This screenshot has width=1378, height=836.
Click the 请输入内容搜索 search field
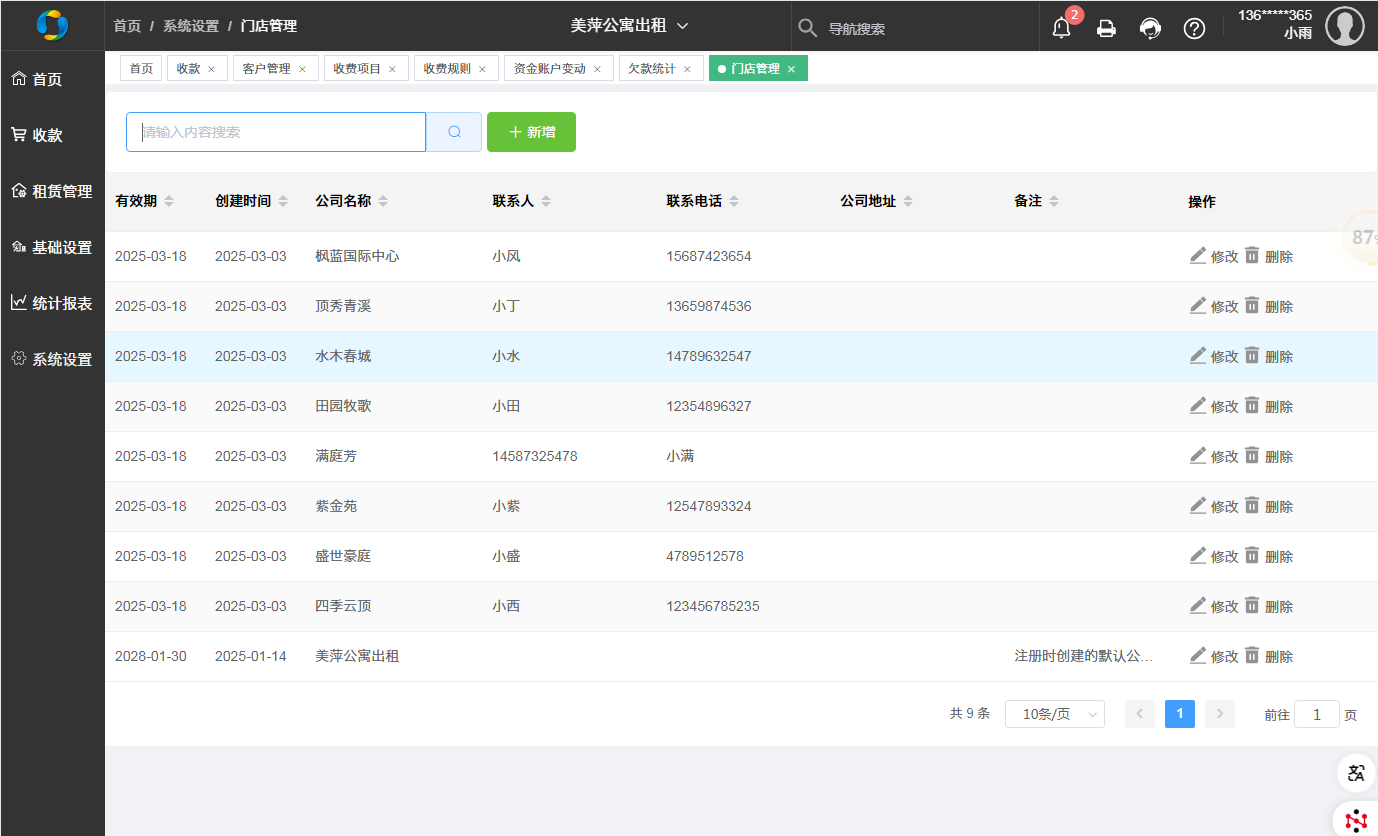[276, 132]
